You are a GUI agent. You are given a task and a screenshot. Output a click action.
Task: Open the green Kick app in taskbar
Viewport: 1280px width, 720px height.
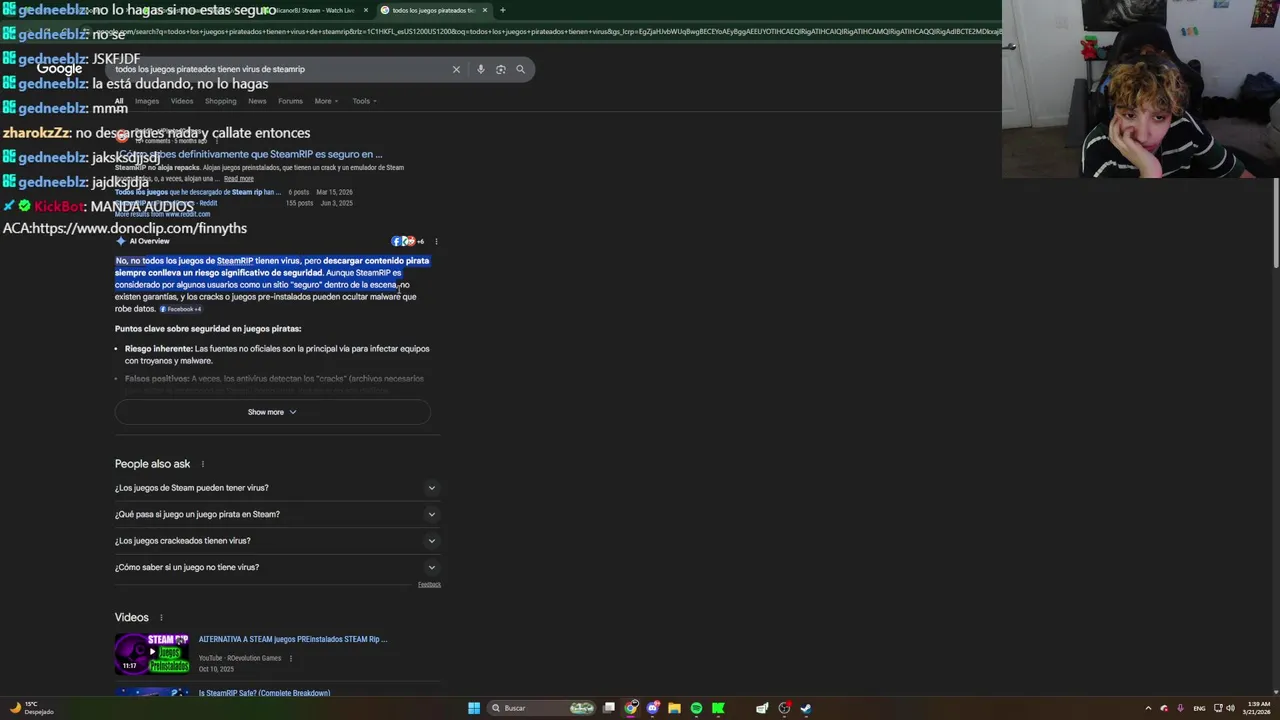(x=718, y=708)
